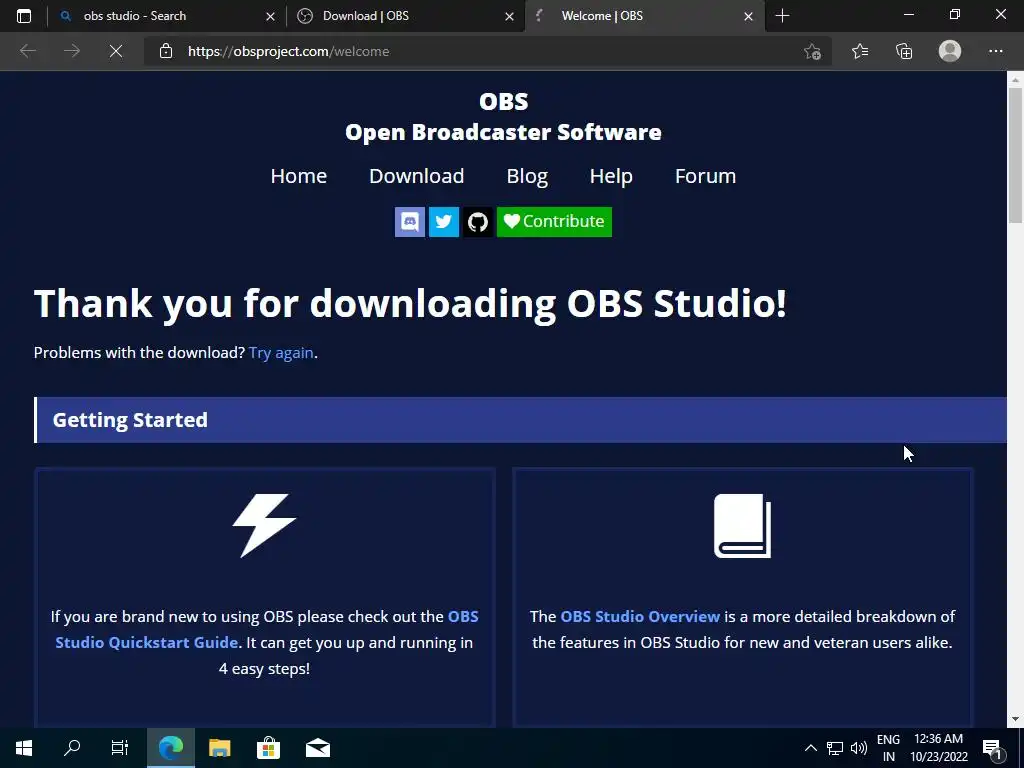This screenshot has height=768, width=1024.
Task: Open the network status tray icon
Action: point(835,748)
